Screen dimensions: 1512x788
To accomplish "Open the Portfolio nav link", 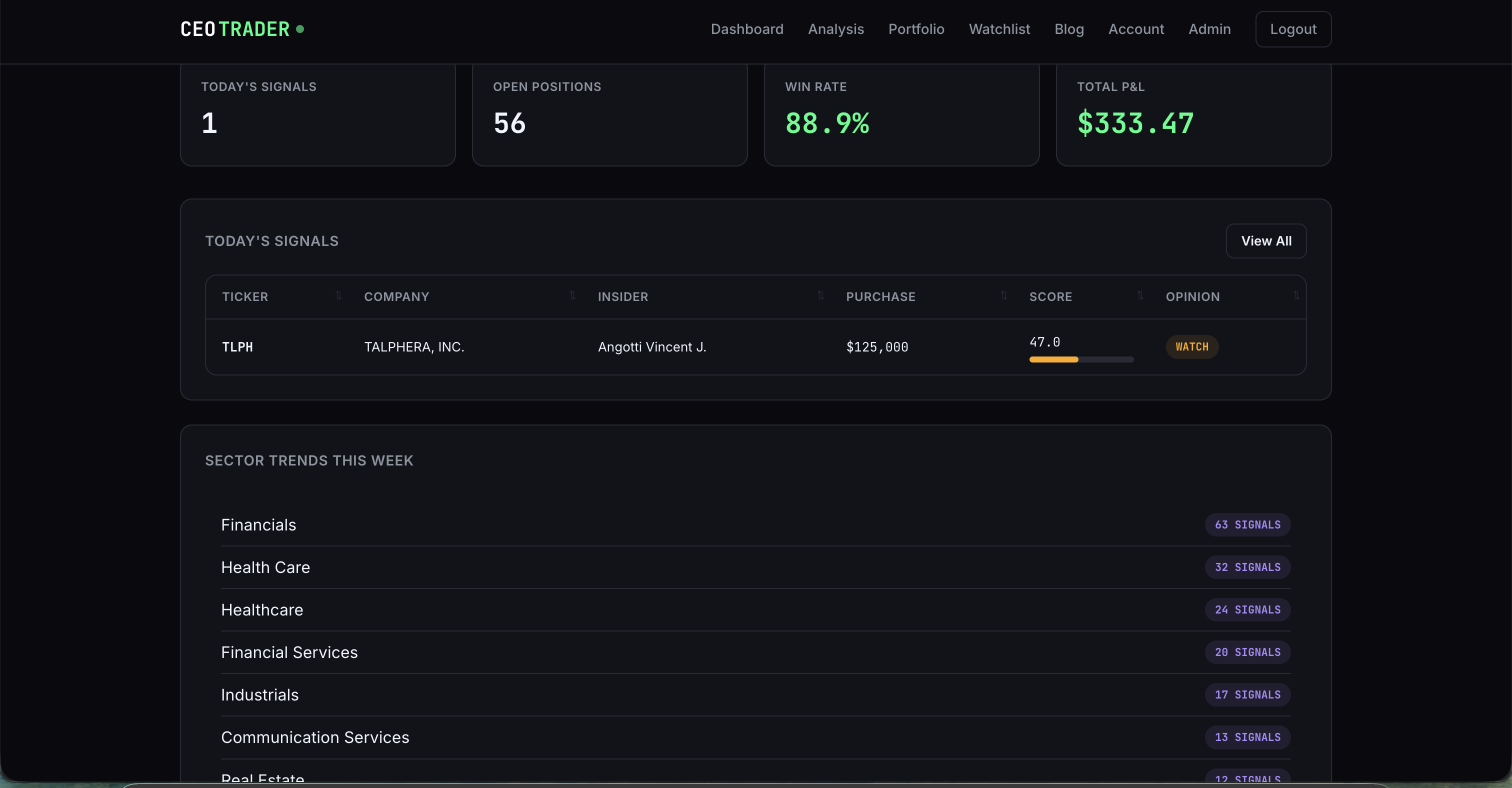I will coord(916,29).
